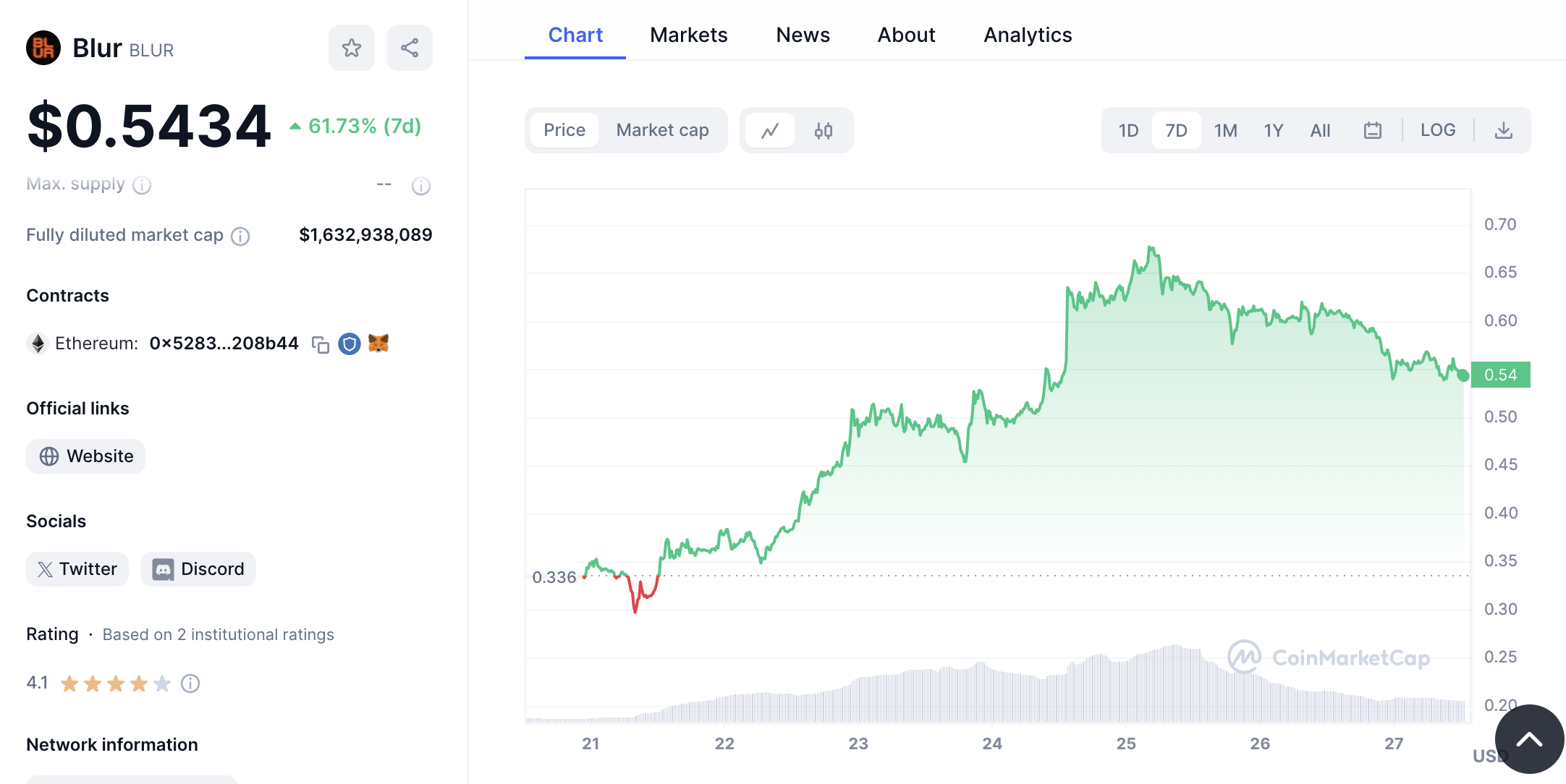Viewport: 1566px width, 784px height.
Task: Switch chart to candlestick view
Action: pos(823,131)
